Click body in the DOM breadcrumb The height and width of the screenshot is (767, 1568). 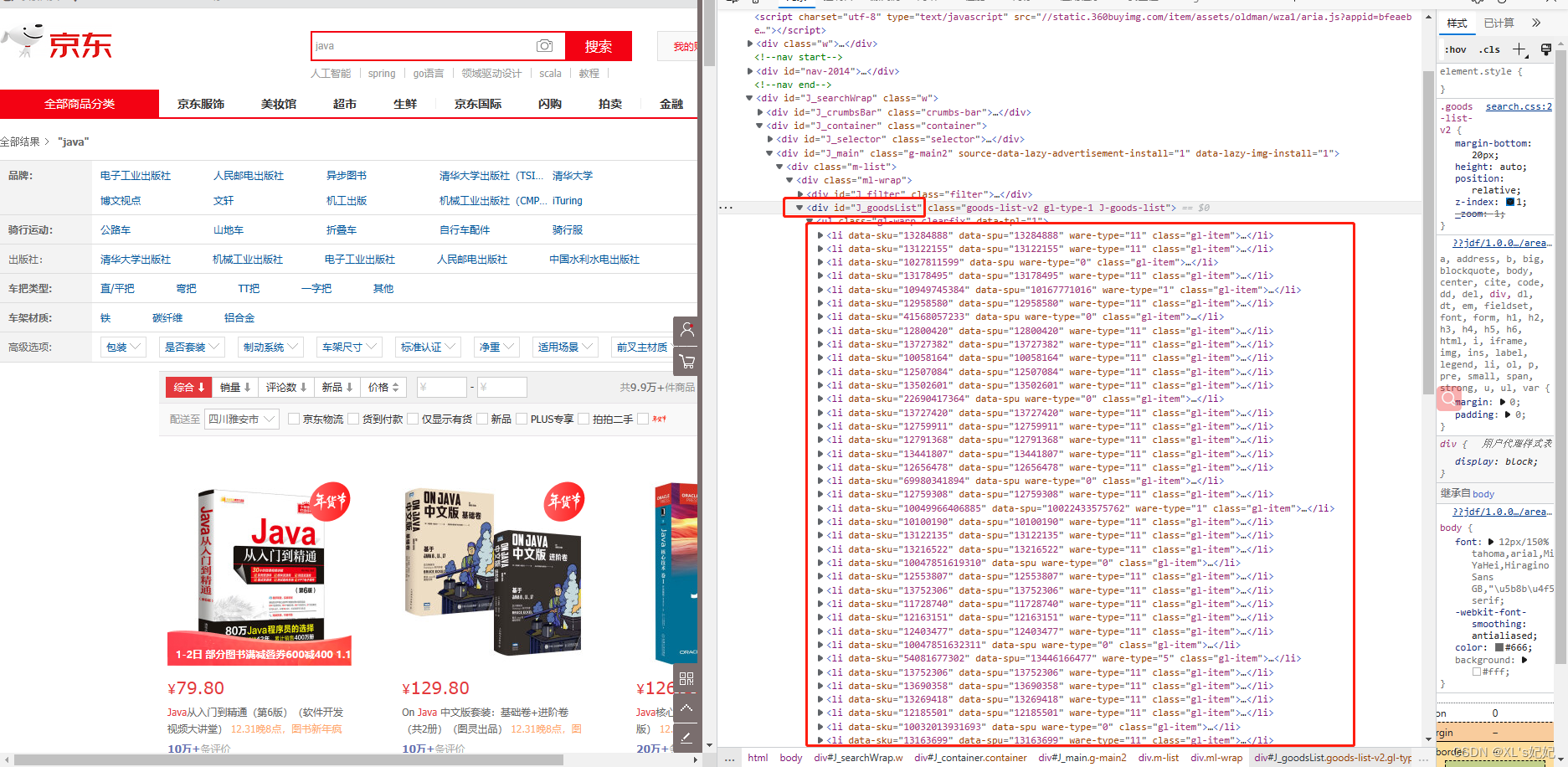click(x=791, y=758)
